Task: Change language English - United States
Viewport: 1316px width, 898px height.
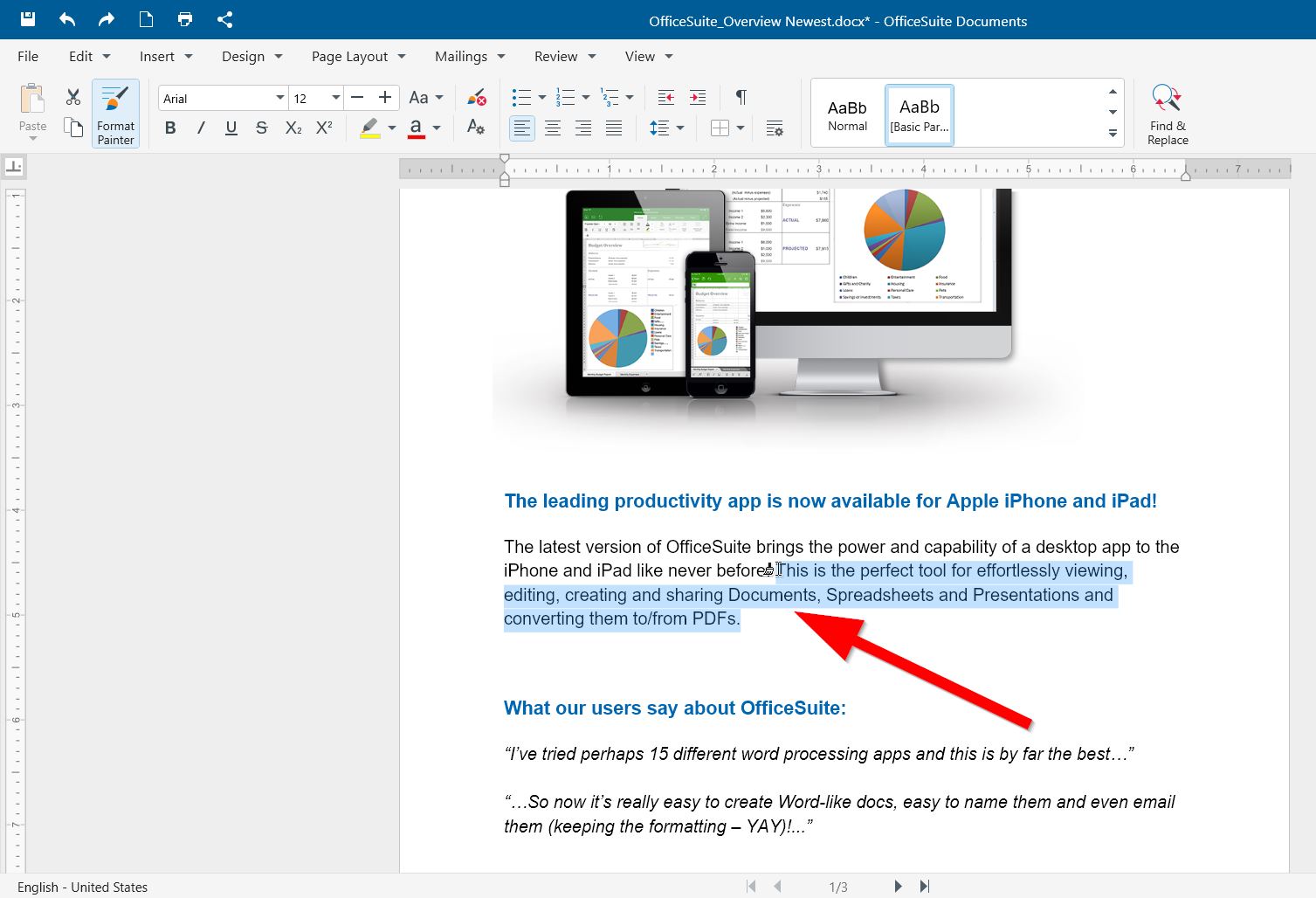Action: (82, 887)
